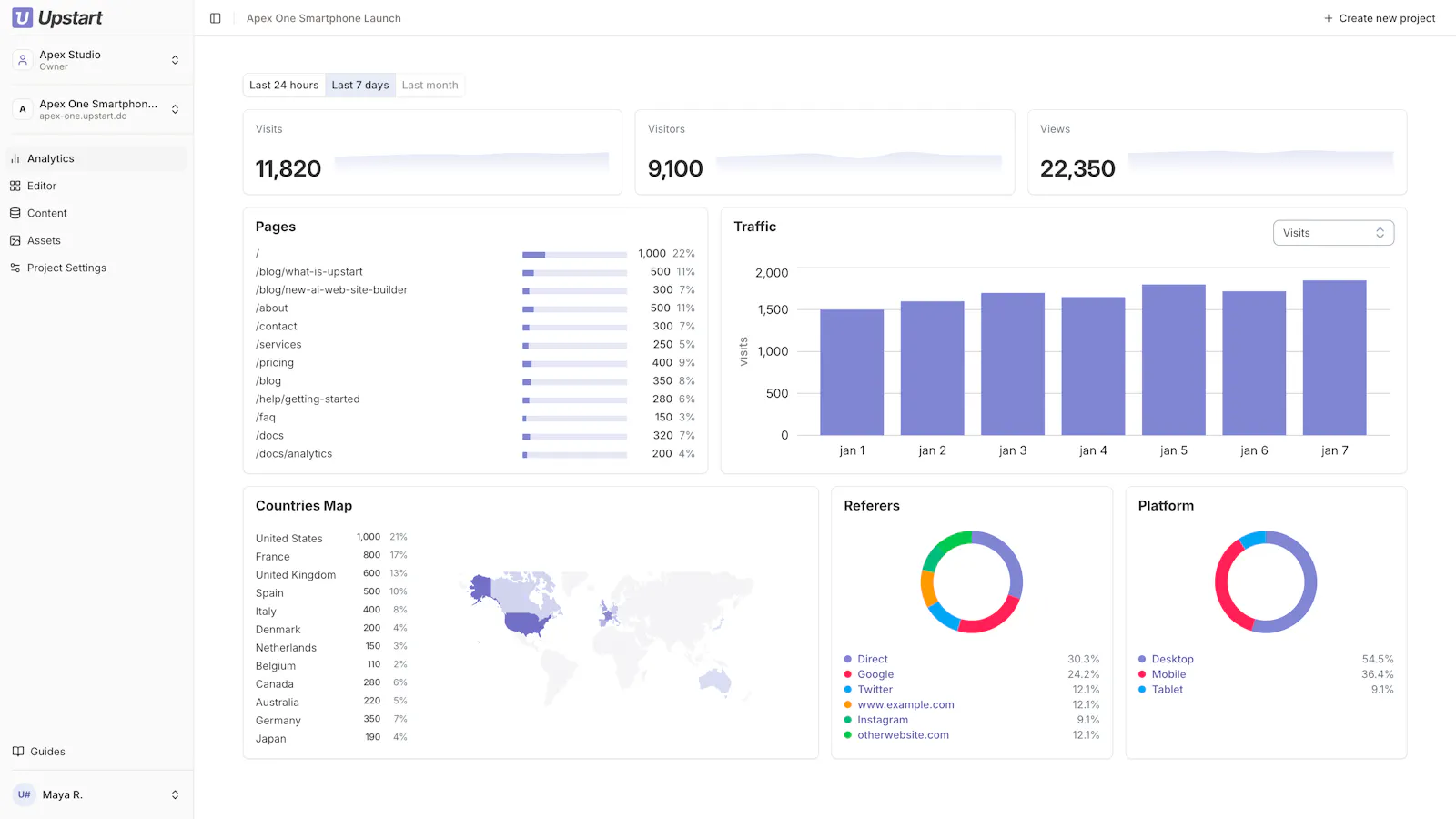The image size is (1456, 819).
Task: Click the jan 1 bar in Traffic chart
Action: click(x=852, y=372)
